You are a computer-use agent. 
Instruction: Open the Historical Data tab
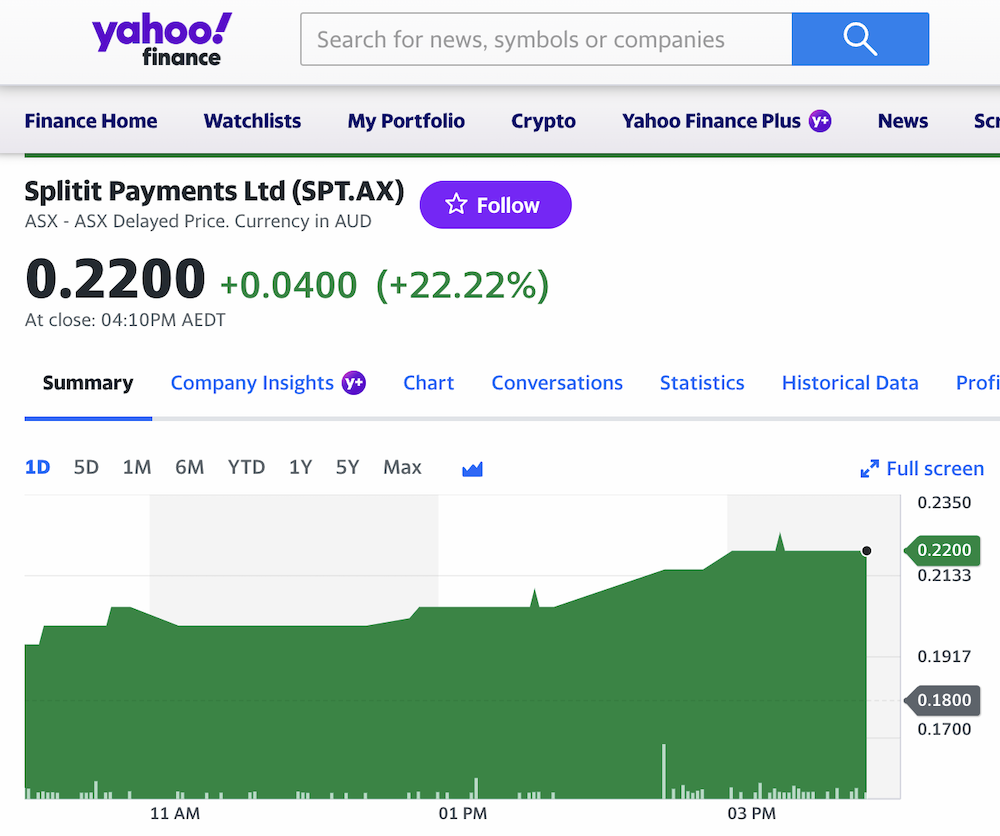coord(850,383)
